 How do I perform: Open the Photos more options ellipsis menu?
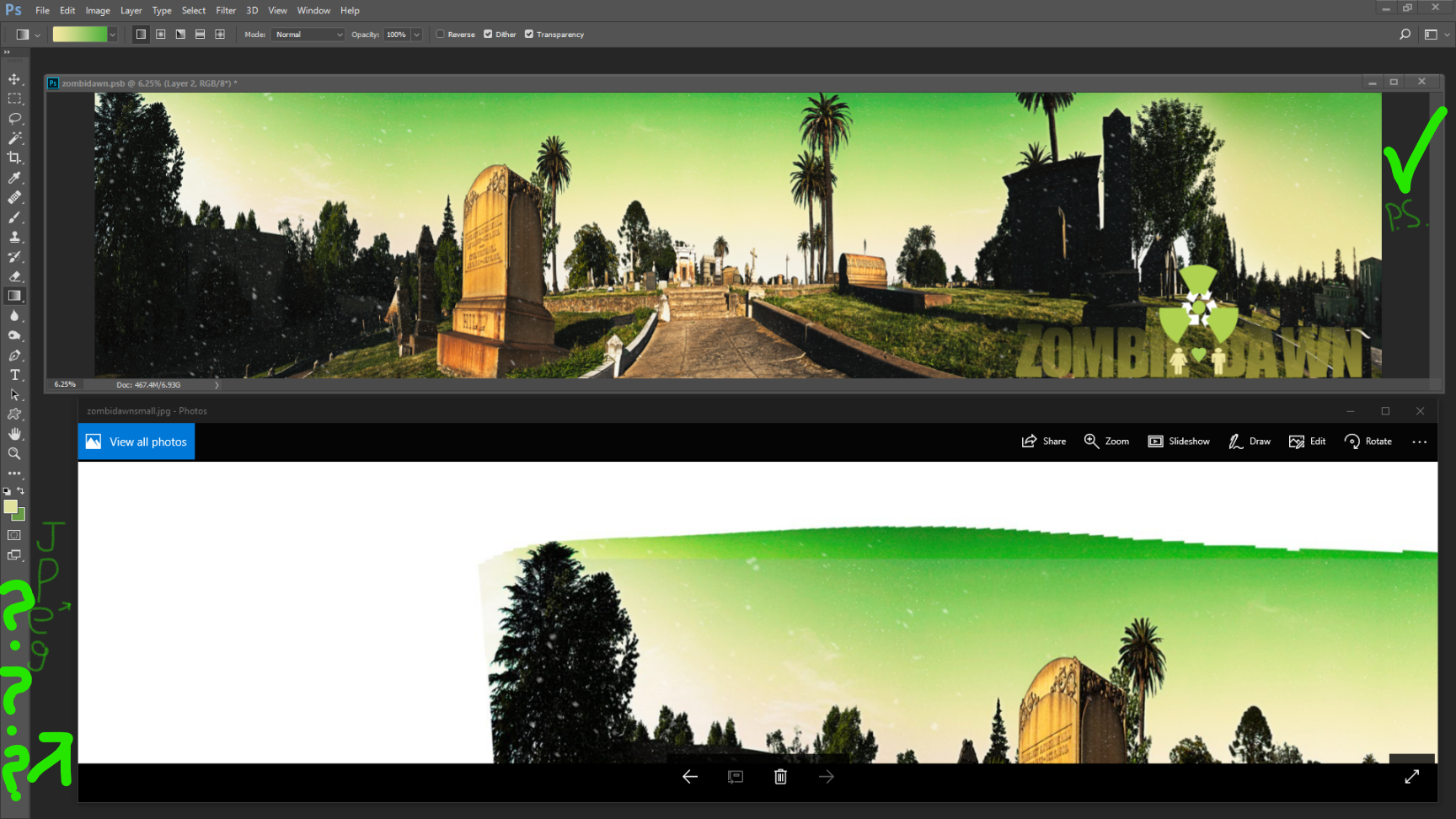point(1420,442)
